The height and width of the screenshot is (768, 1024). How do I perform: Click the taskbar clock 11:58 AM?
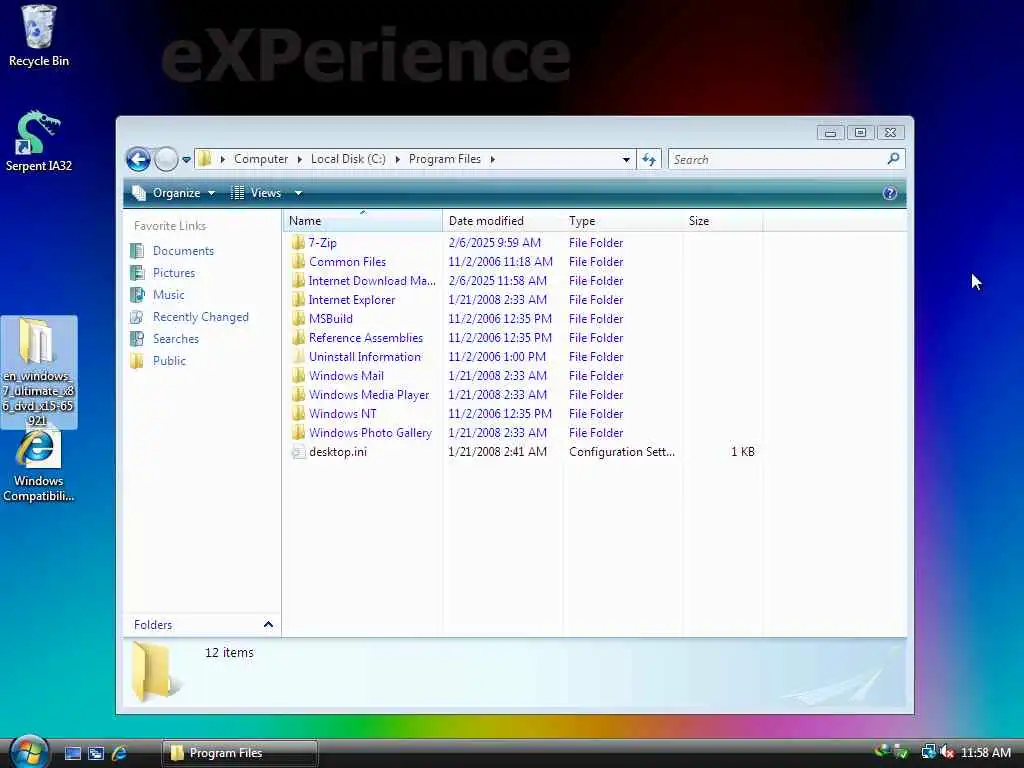point(985,753)
